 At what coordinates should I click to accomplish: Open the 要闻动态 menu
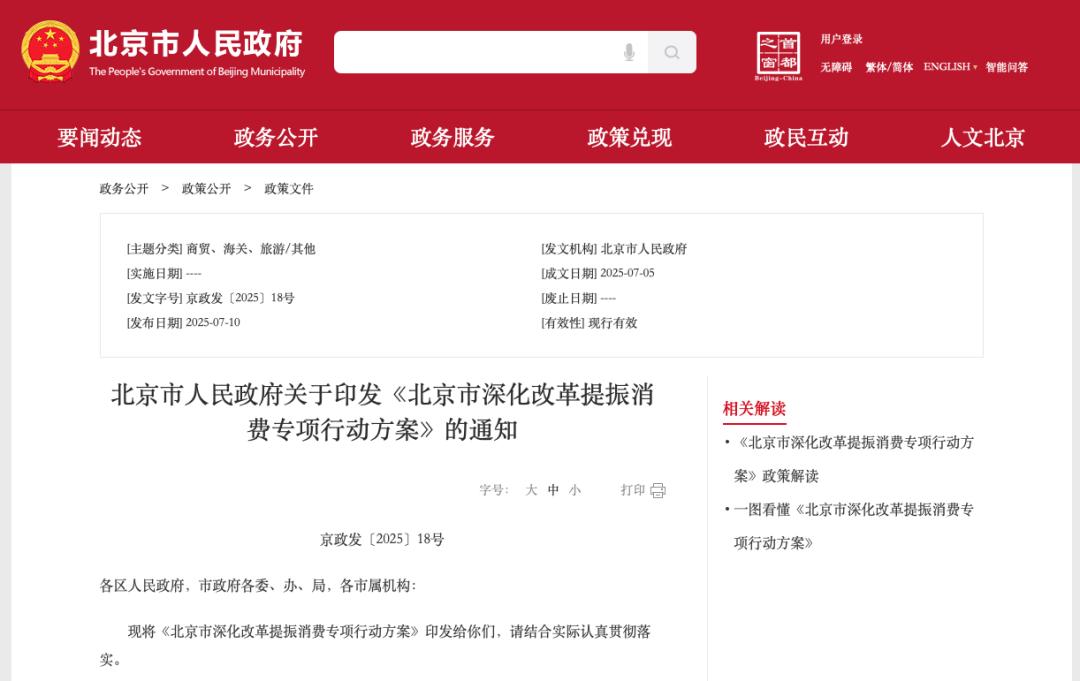click(x=99, y=138)
